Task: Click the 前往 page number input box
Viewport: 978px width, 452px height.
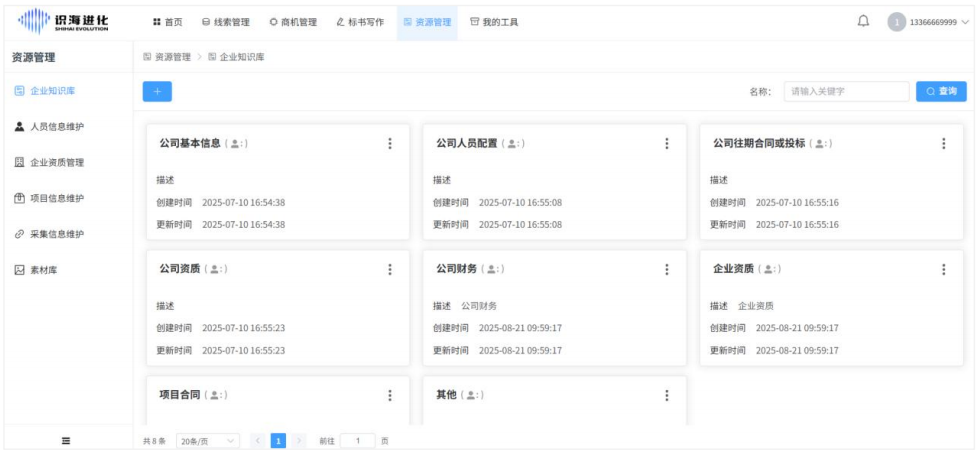Action: 357,440
